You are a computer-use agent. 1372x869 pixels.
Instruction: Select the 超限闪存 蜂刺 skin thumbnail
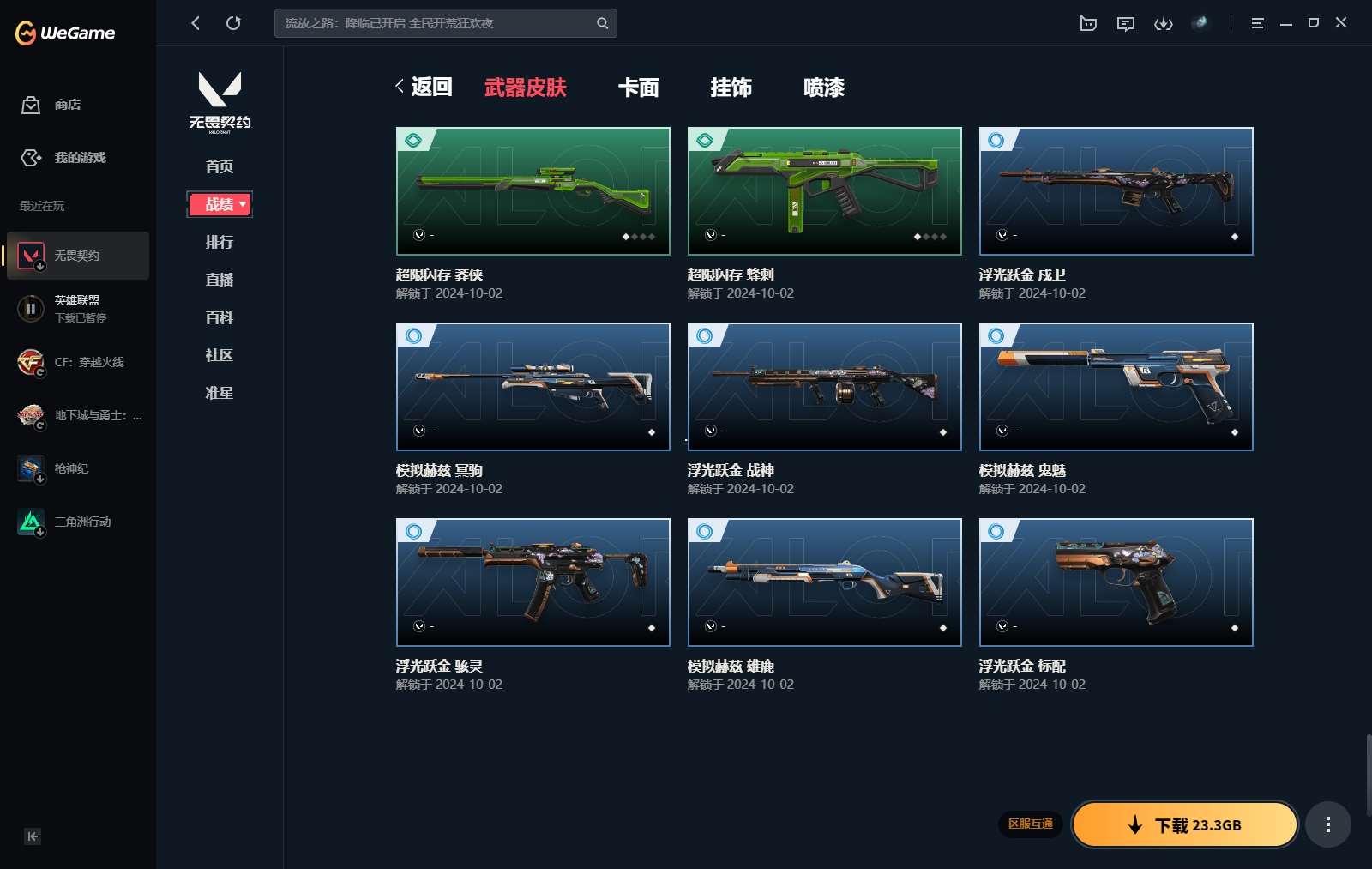pyautogui.click(x=824, y=190)
